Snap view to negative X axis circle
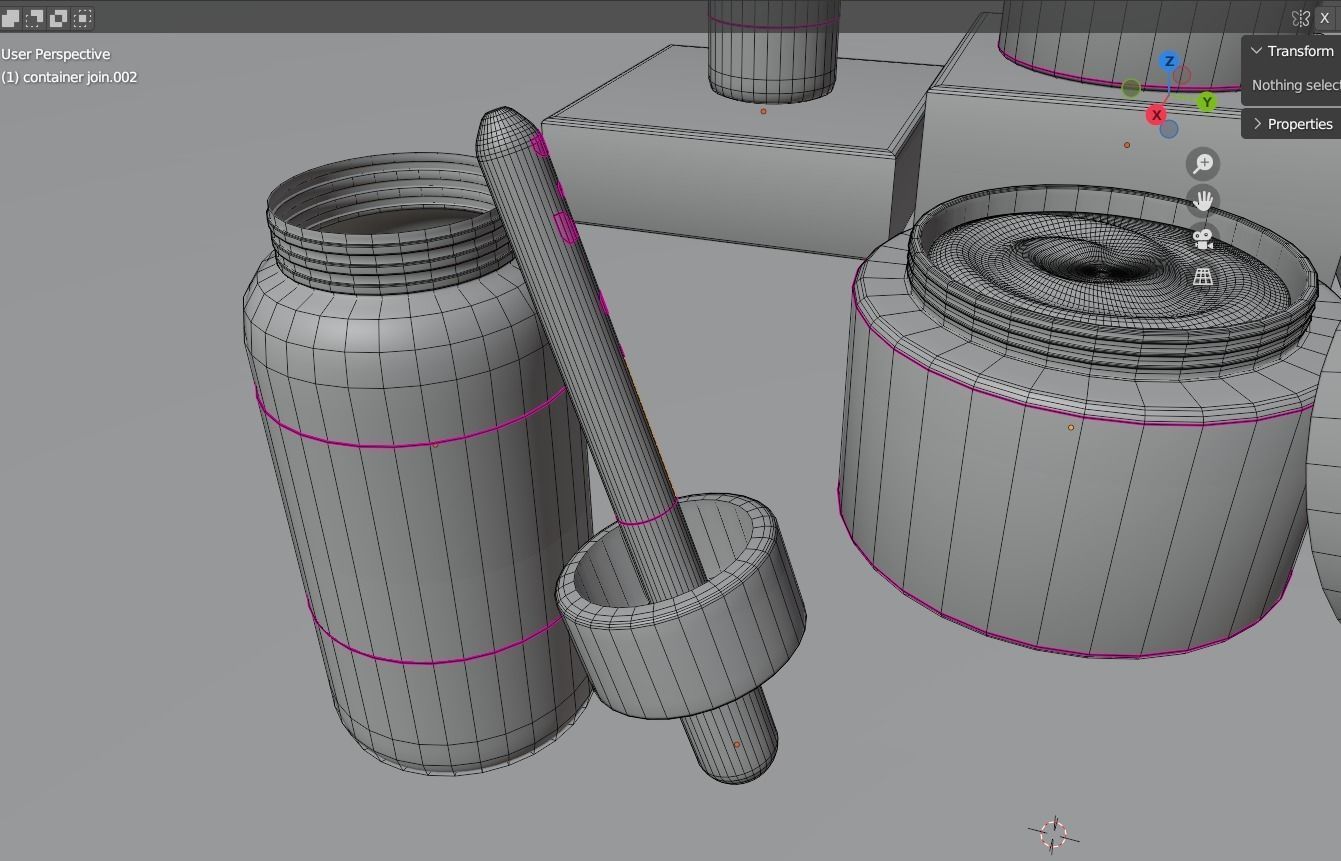1341x861 pixels. [x=1182, y=75]
